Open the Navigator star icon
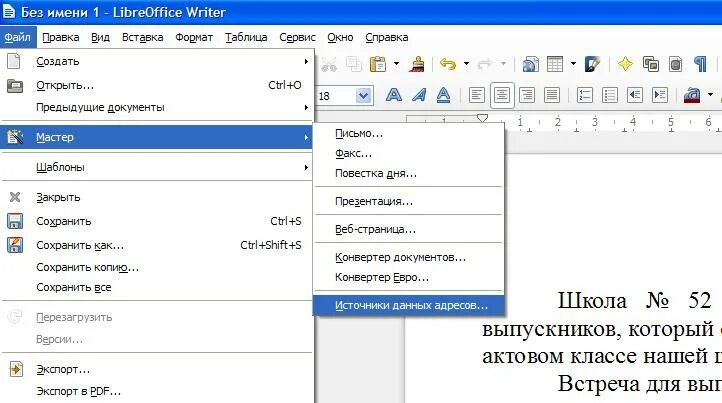This screenshot has width=722, height=403. click(625, 64)
